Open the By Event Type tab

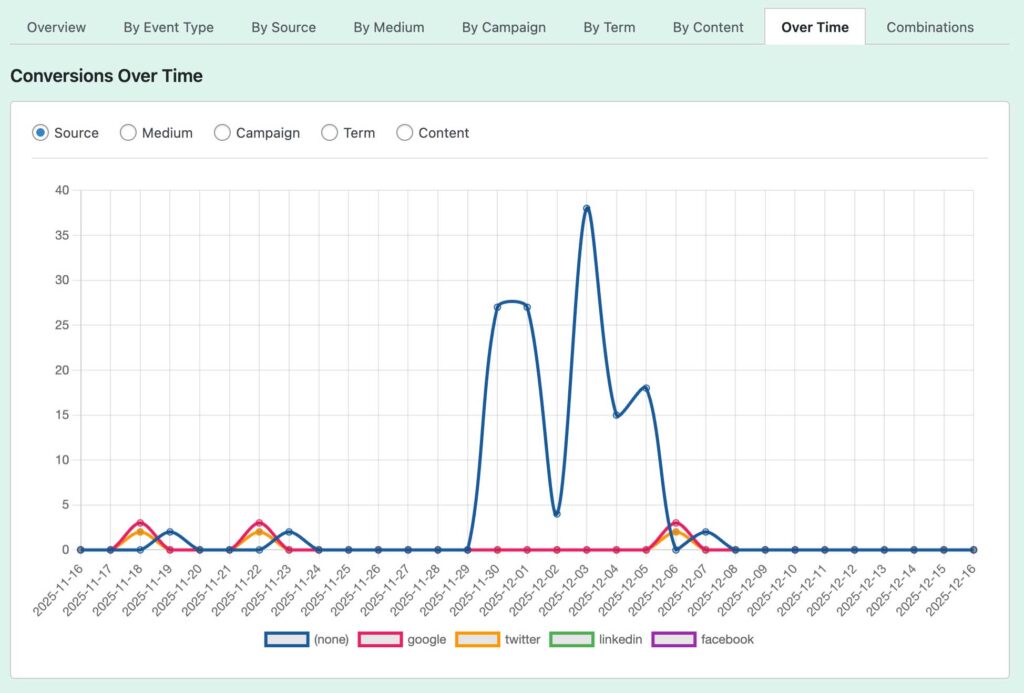(168, 27)
